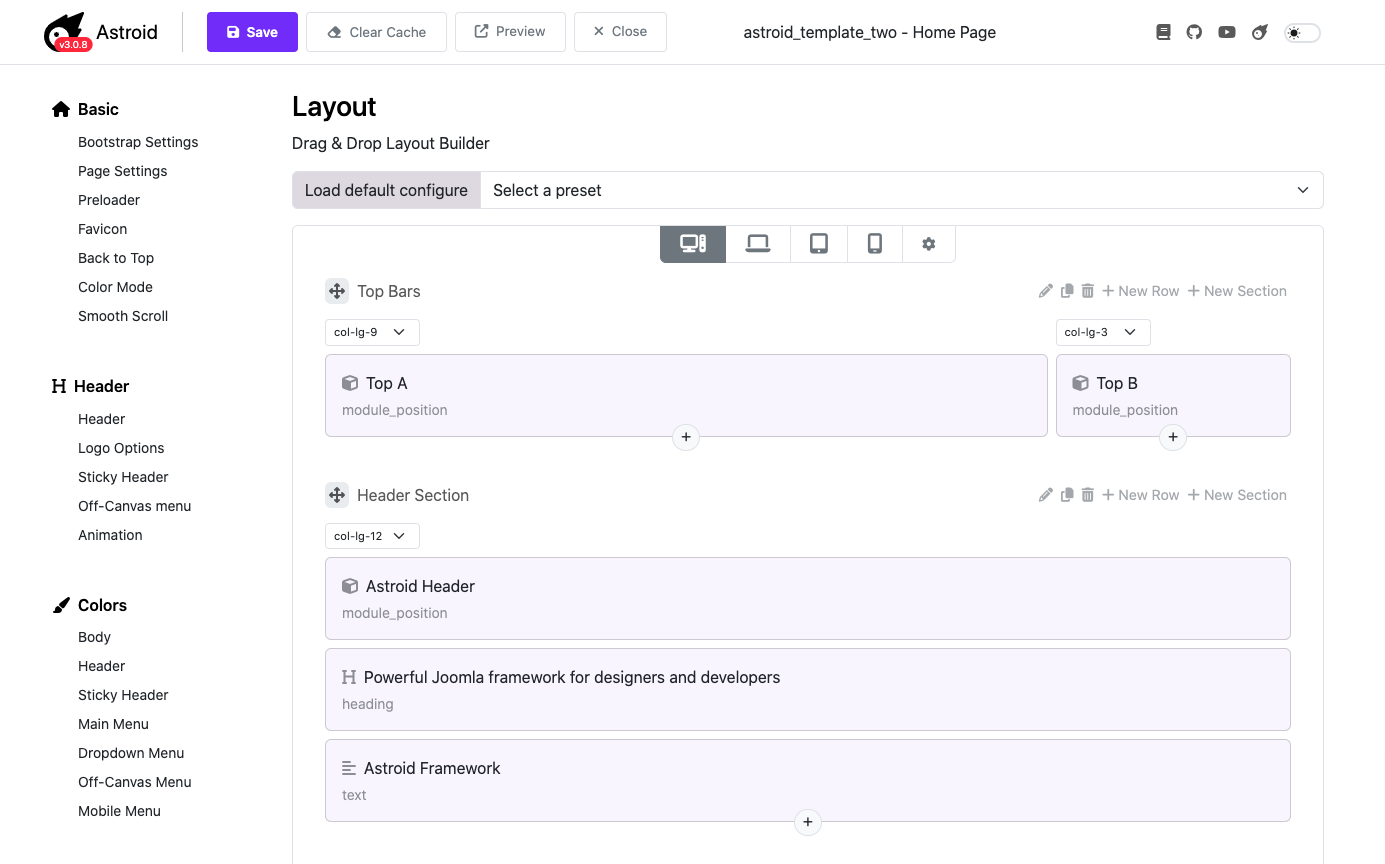The width and height of the screenshot is (1385, 864).
Task: Add New Row in Header Section
Action: [1141, 495]
